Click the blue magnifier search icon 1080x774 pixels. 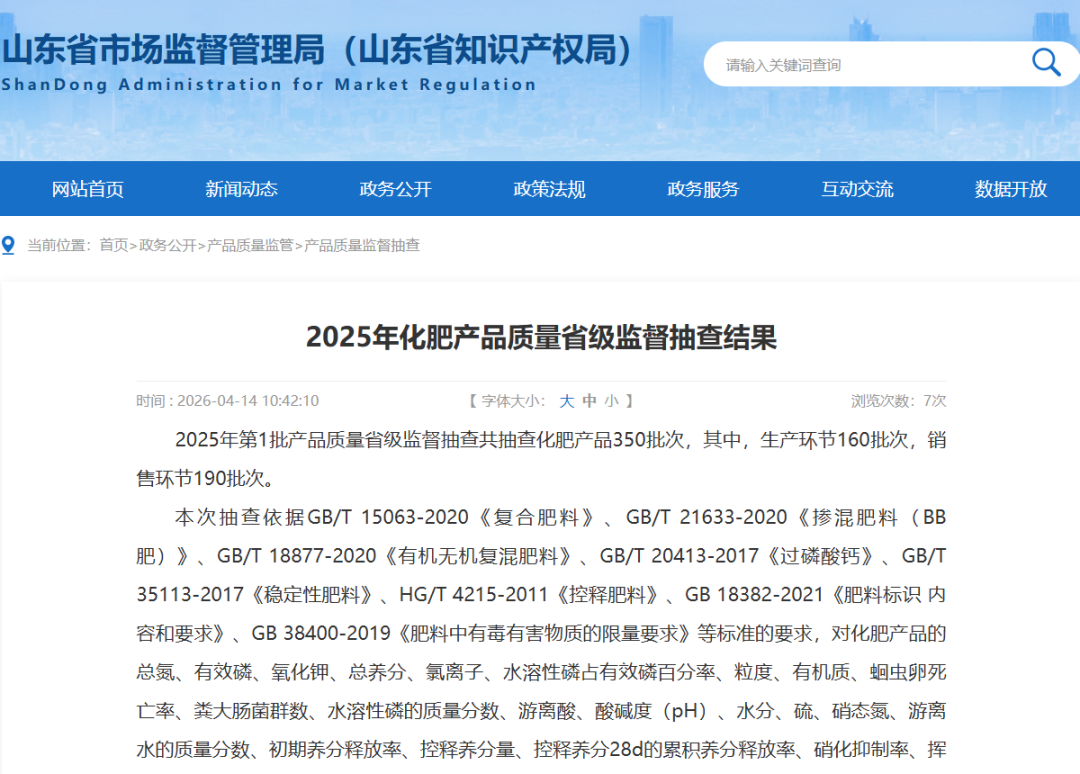(x=1046, y=62)
